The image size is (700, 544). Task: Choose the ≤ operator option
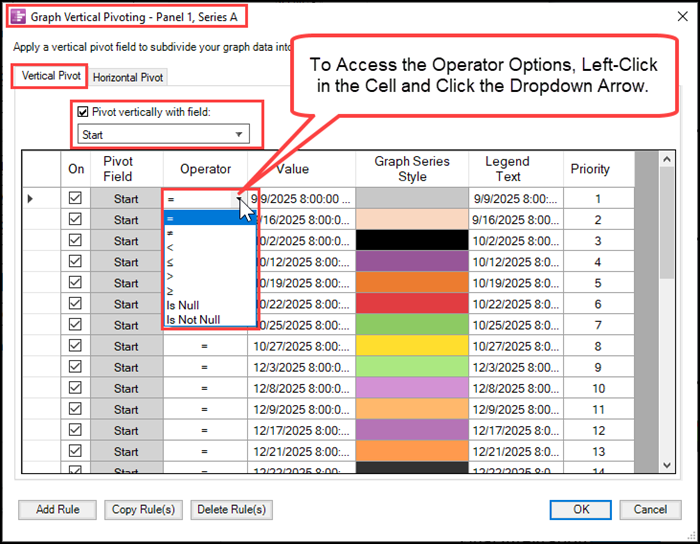210,262
